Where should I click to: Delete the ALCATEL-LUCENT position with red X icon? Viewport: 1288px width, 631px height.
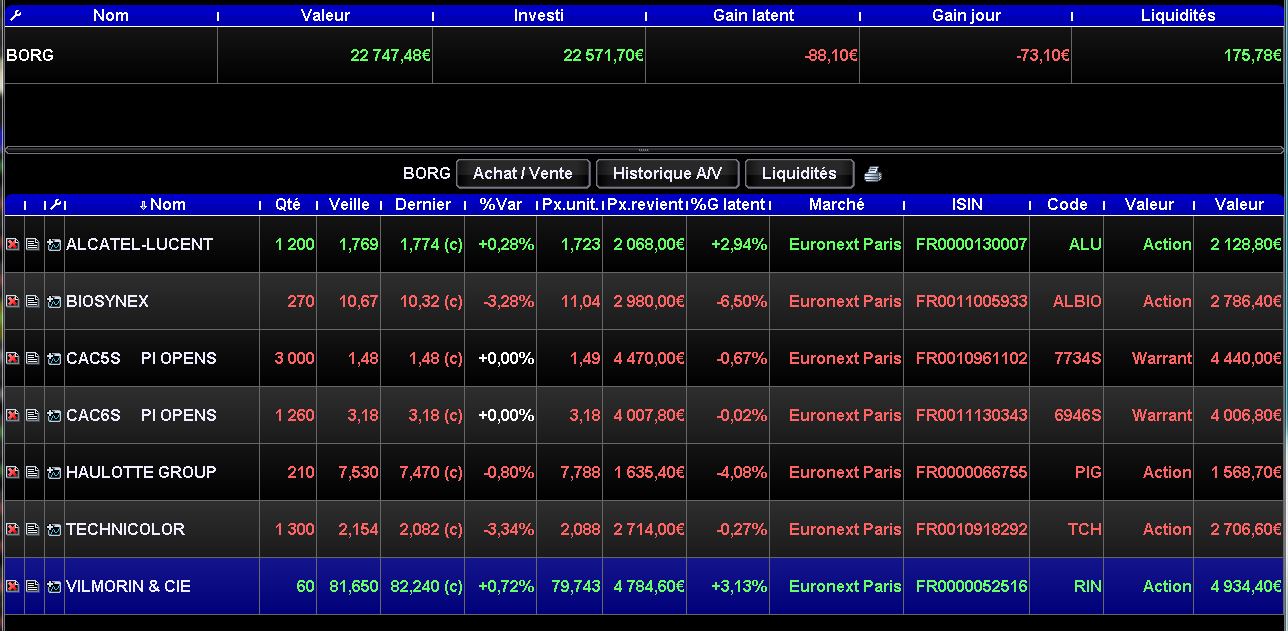[13, 244]
